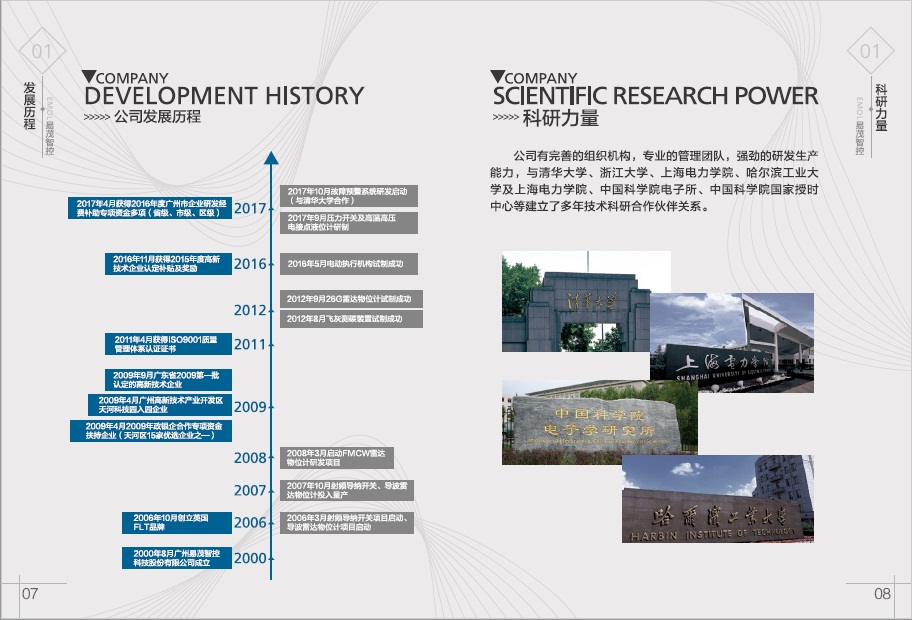Click page number 08 in the corner

pyautogui.click(x=881, y=593)
